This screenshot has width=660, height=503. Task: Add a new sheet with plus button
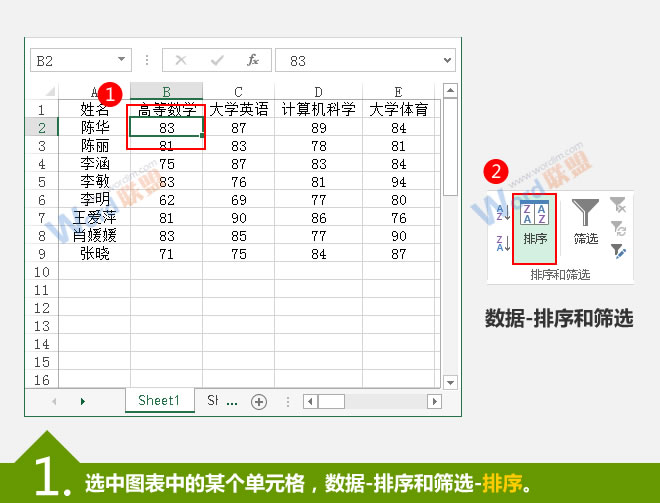click(x=259, y=401)
